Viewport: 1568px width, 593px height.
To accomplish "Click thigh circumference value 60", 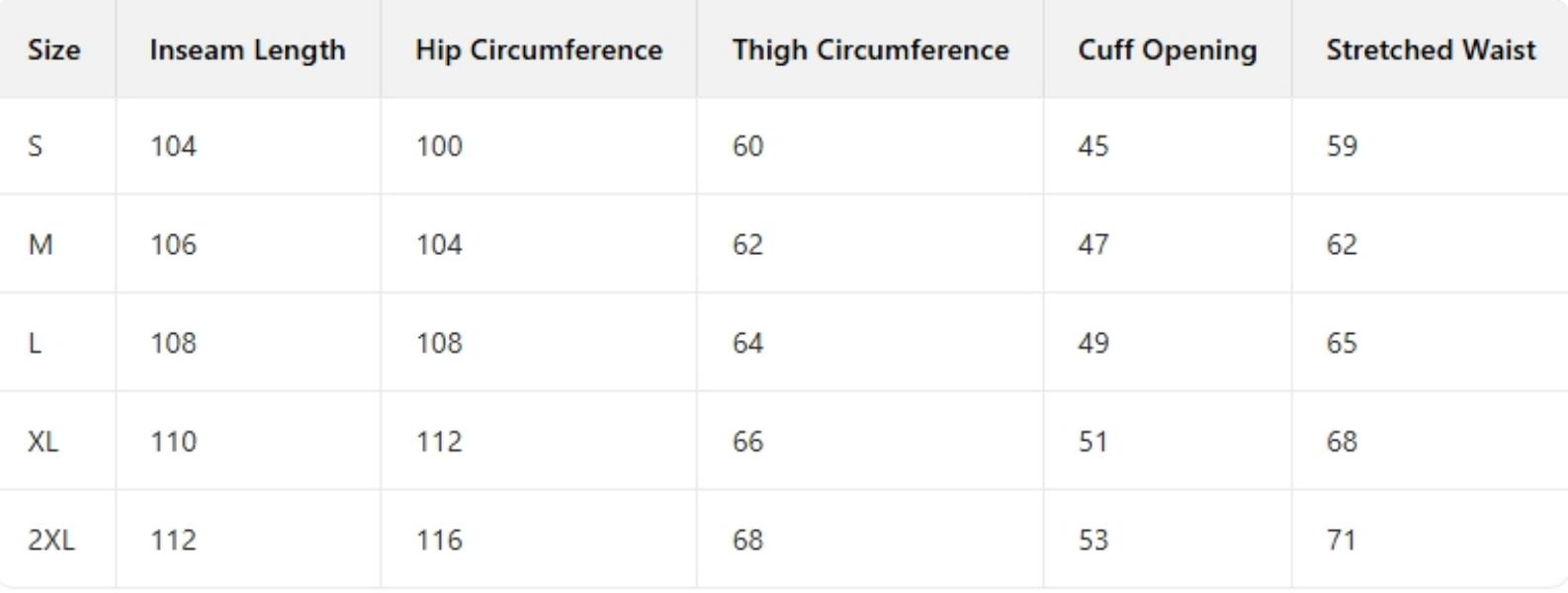I will pos(747,146).
